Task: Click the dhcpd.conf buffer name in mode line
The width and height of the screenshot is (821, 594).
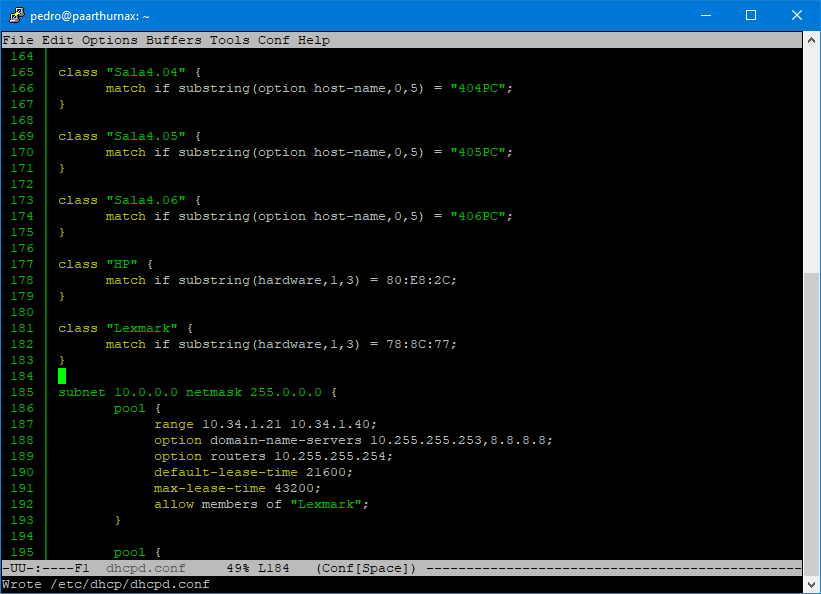Action: tap(144, 567)
